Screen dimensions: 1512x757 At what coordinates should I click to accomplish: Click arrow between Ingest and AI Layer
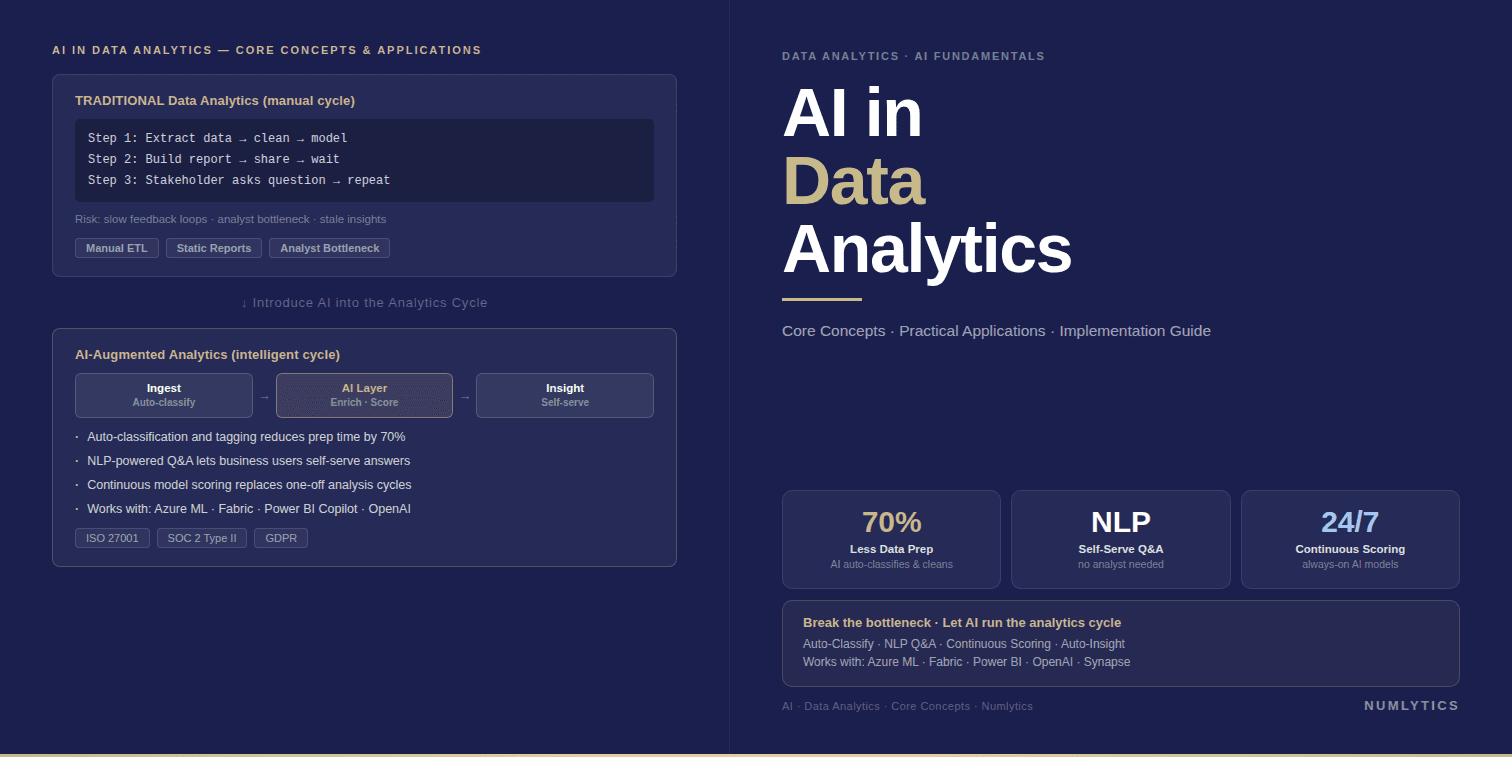pos(264,397)
